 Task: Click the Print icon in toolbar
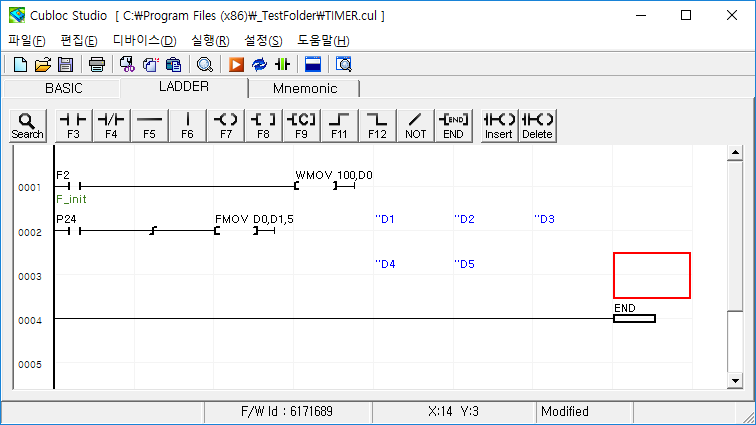point(97,64)
